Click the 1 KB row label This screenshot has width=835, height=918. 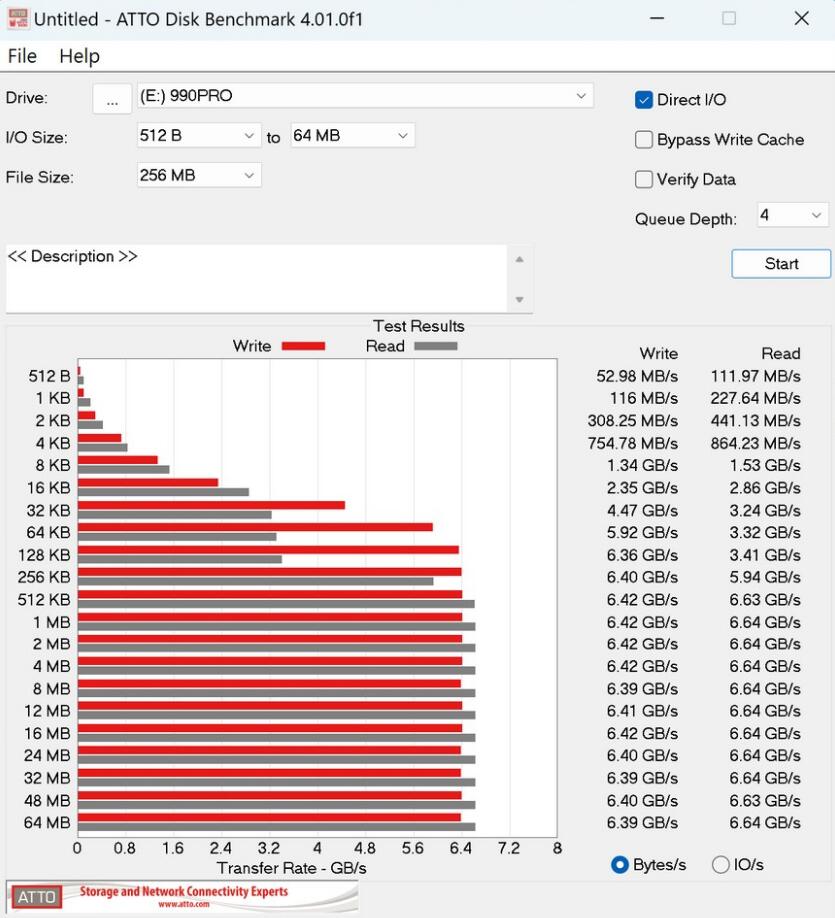tap(53, 399)
